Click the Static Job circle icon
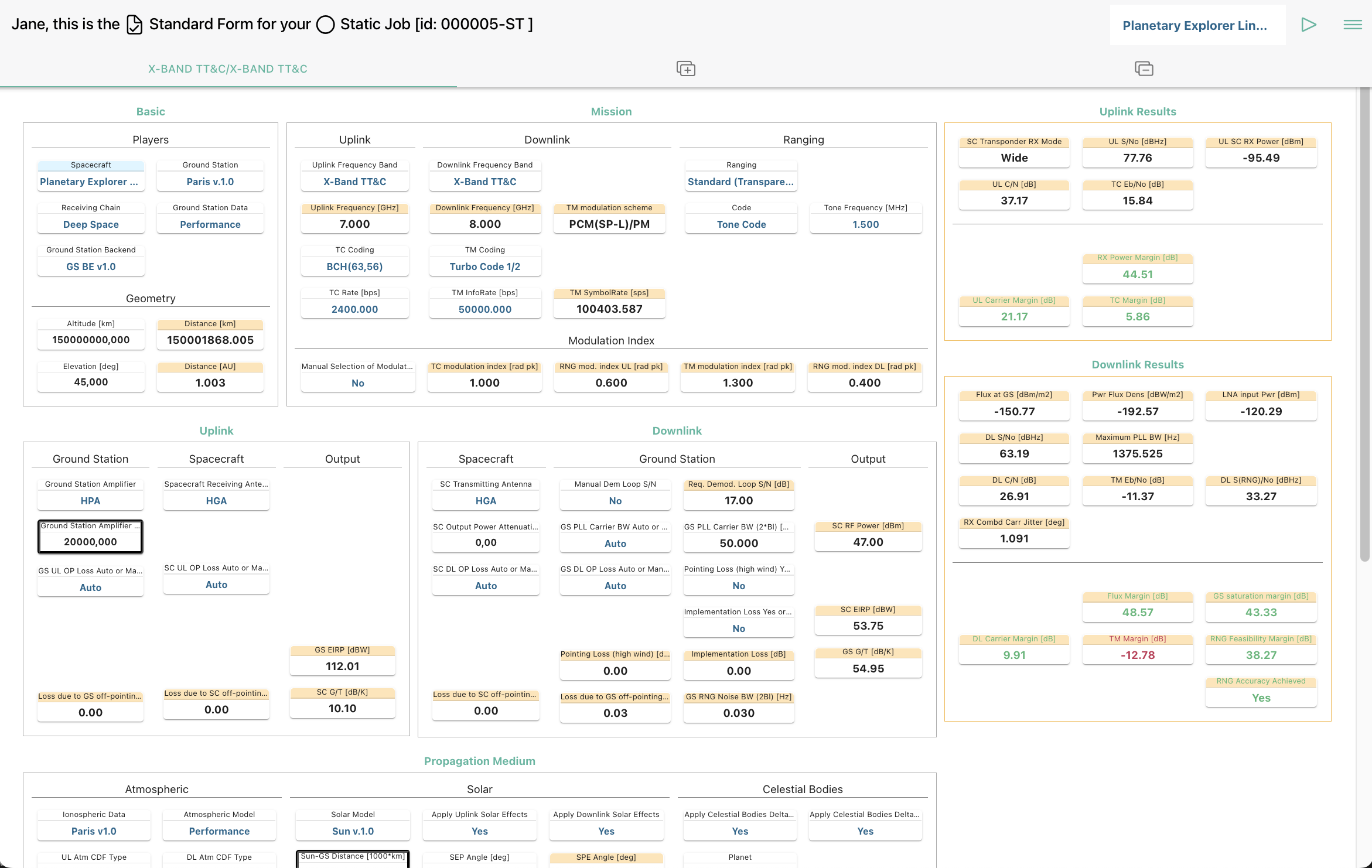The width and height of the screenshot is (1372, 868). click(x=325, y=25)
